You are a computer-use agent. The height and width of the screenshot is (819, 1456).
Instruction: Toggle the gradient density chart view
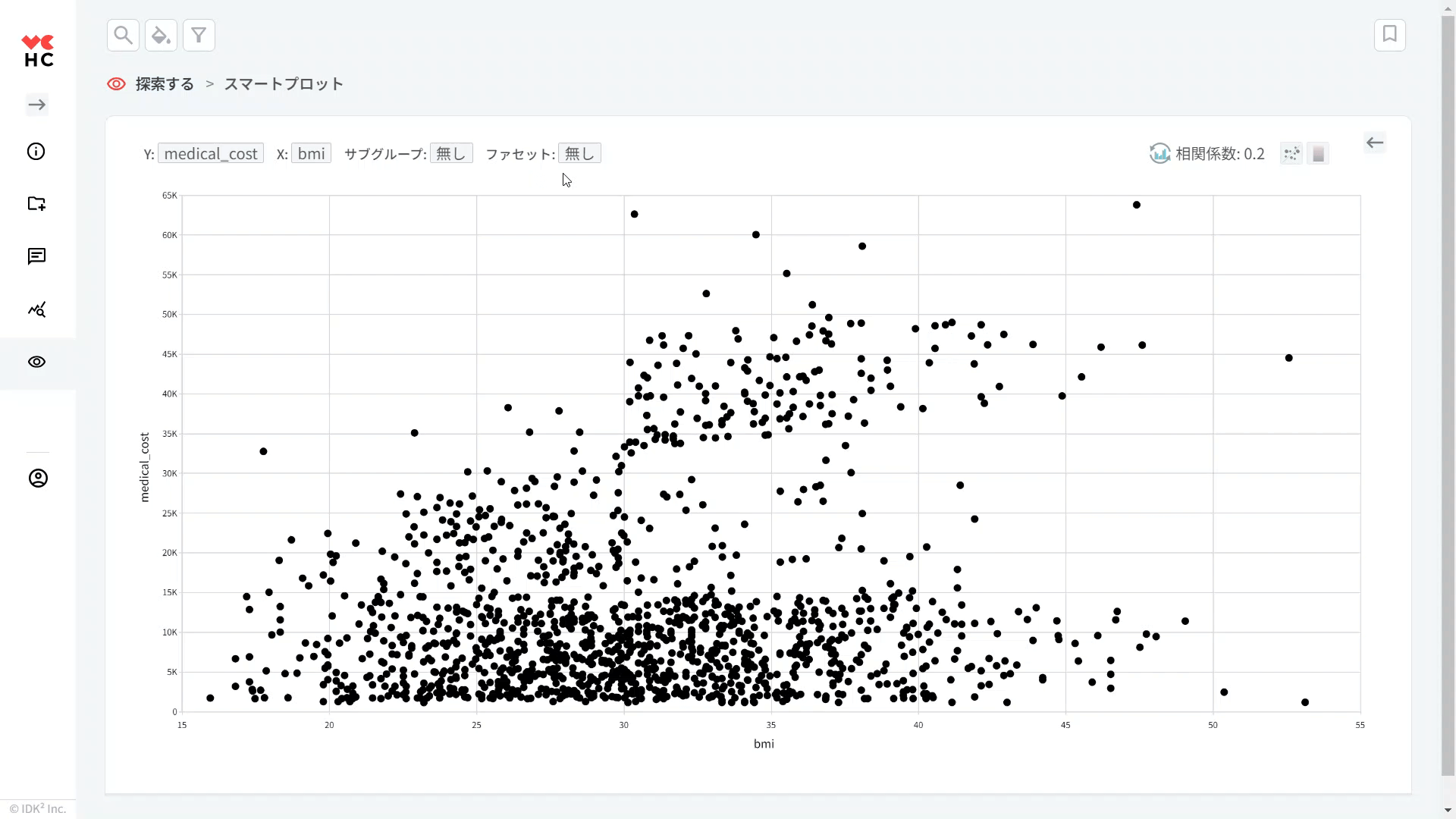tap(1318, 154)
